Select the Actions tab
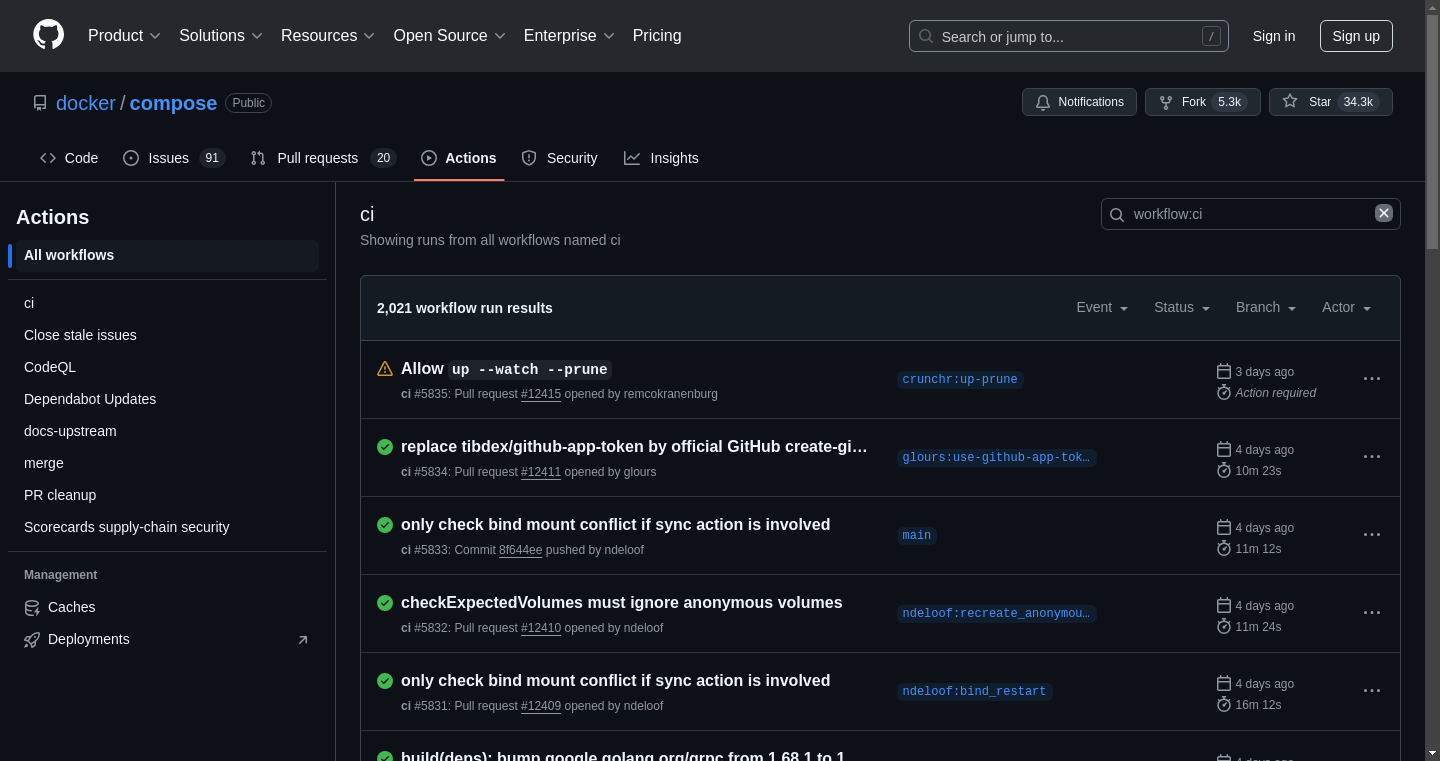Image resolution: width=1440 pixels, height=761 pixels. coord(459,158)
